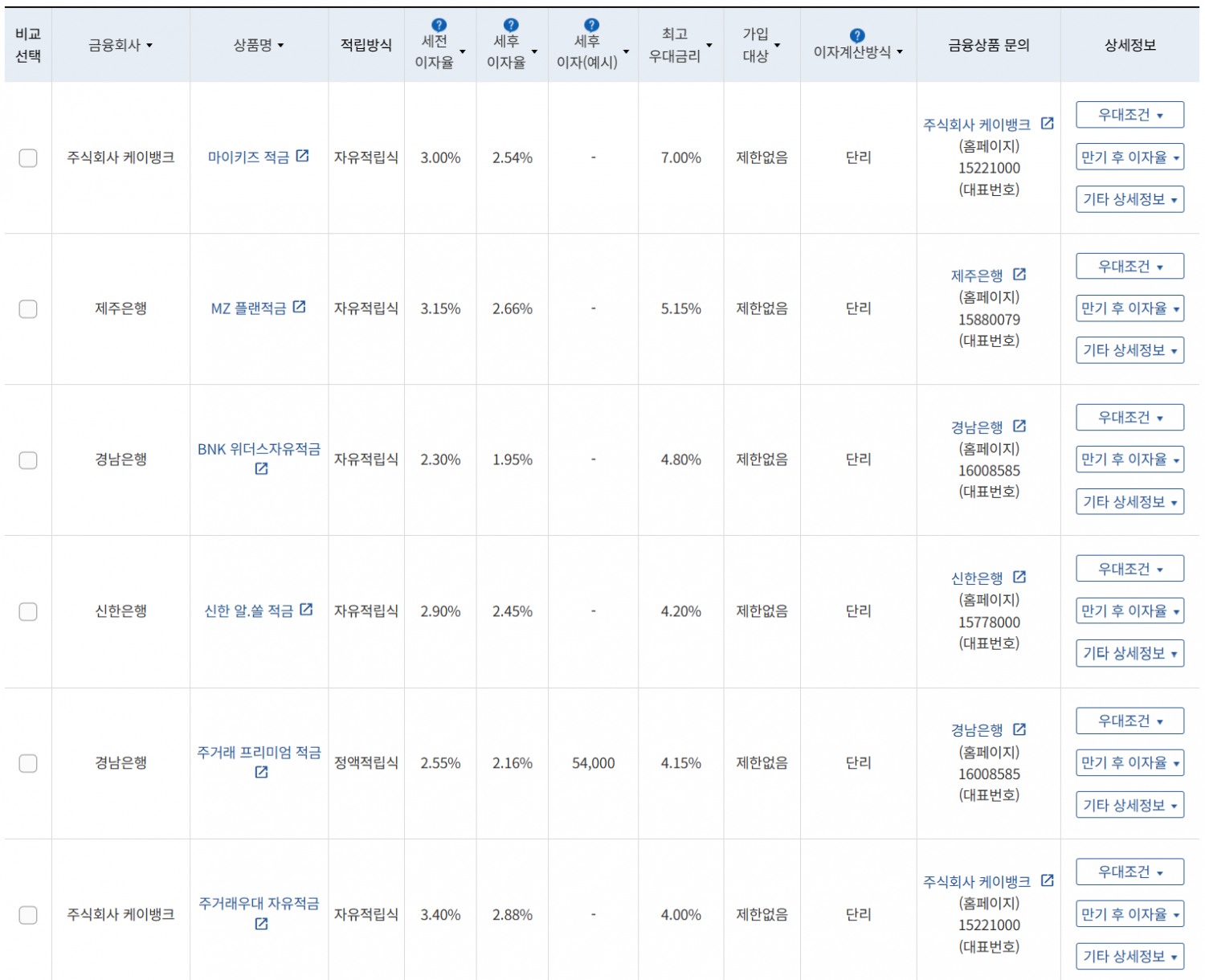Click homepage icon beside 케이뱅크 inquiry in 마이키즈 row
The image size is (1205, 980).
1047,124
